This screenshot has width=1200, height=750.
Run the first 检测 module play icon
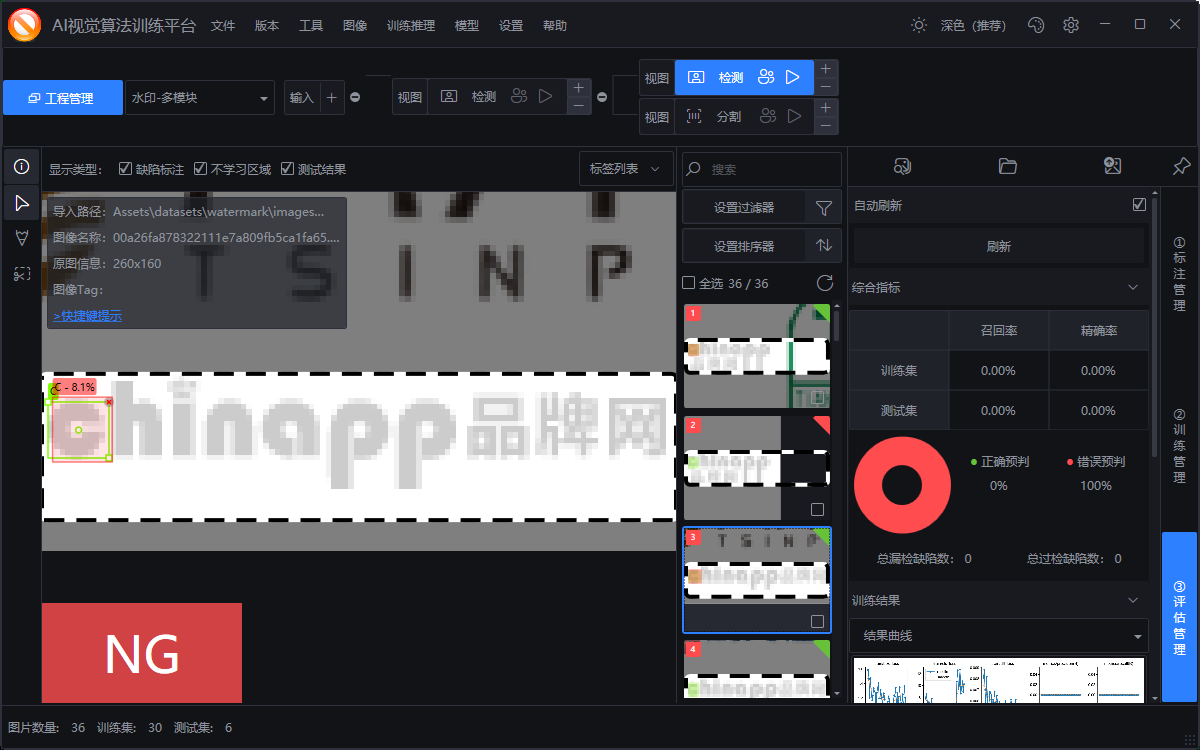pyautogui.click(x=545, y=97)
